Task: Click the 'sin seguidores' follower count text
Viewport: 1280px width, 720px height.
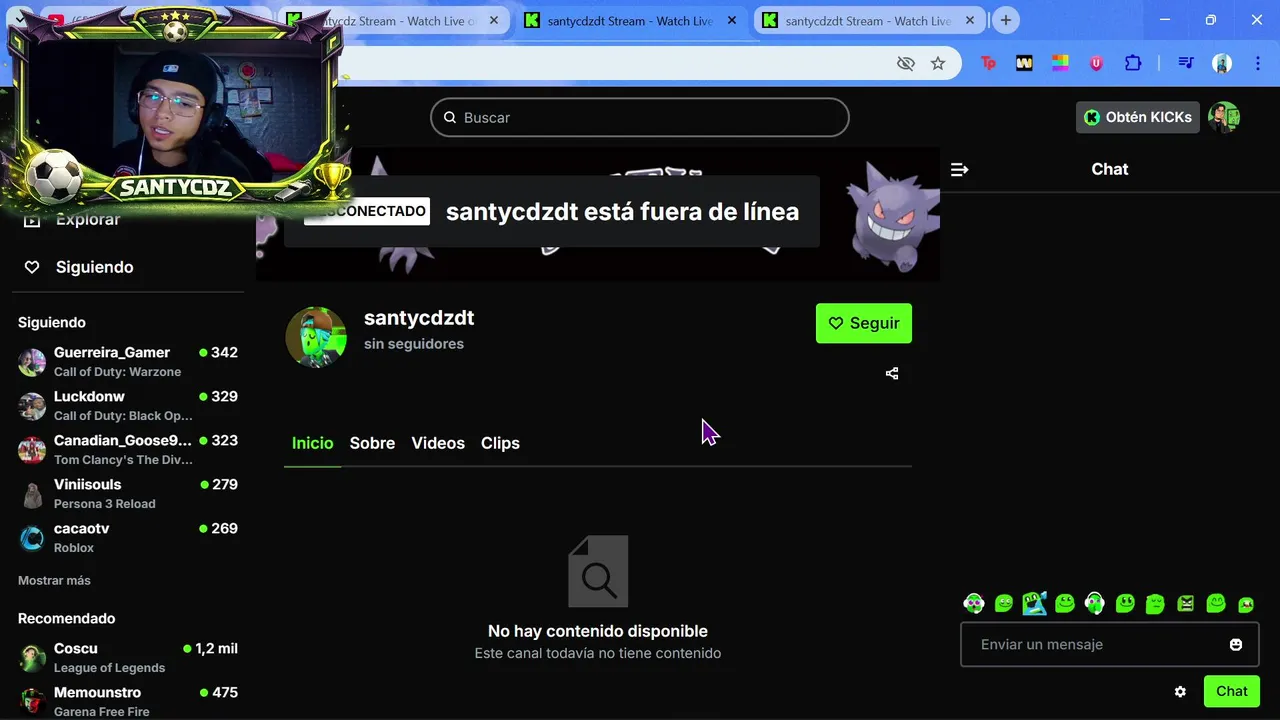Action: point(414,344)
